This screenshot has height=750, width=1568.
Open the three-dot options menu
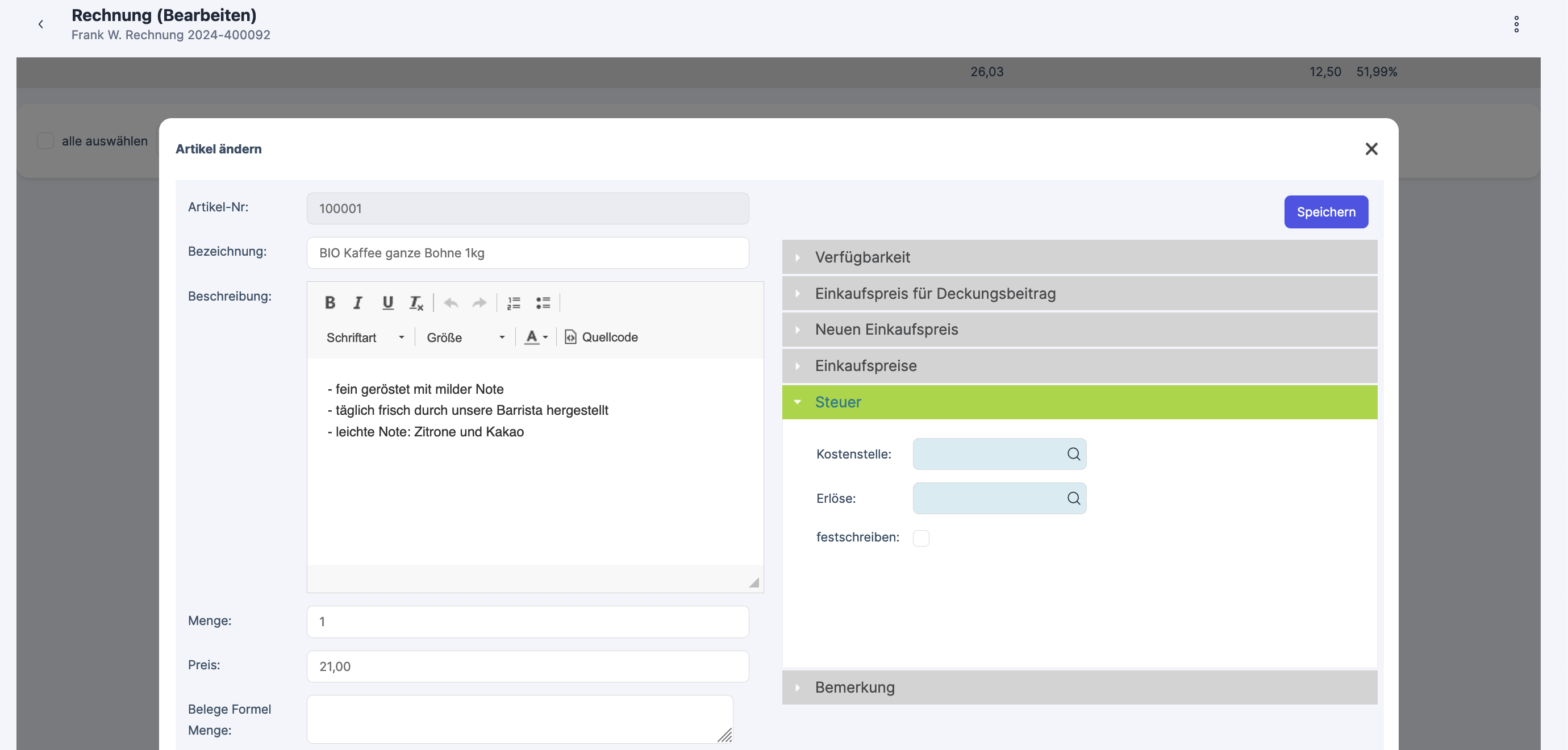pyautogui.click(x=1516, y=24)
